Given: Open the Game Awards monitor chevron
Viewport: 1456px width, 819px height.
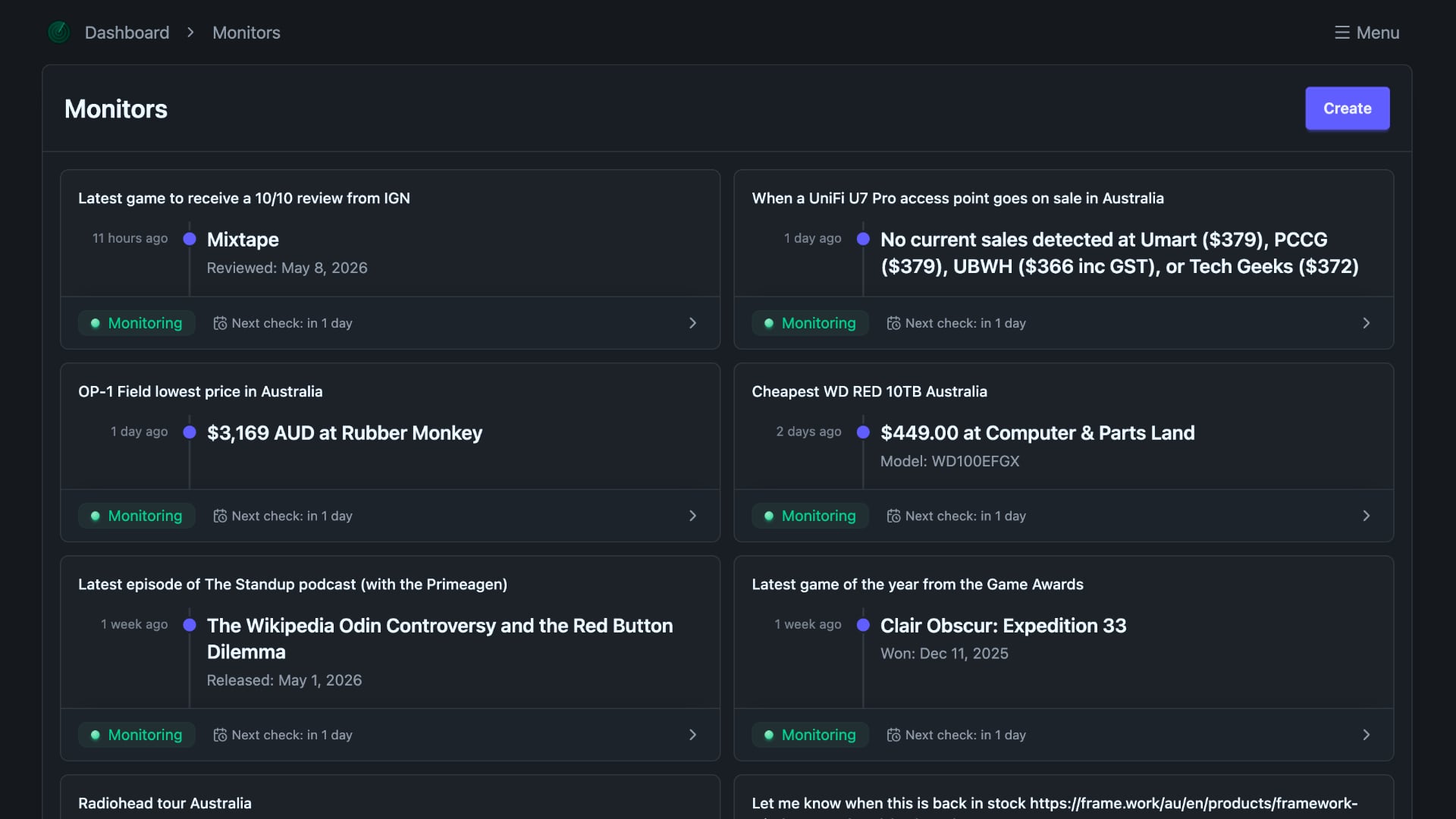Looking at the screenshot, I should (x=1366, y=735).
